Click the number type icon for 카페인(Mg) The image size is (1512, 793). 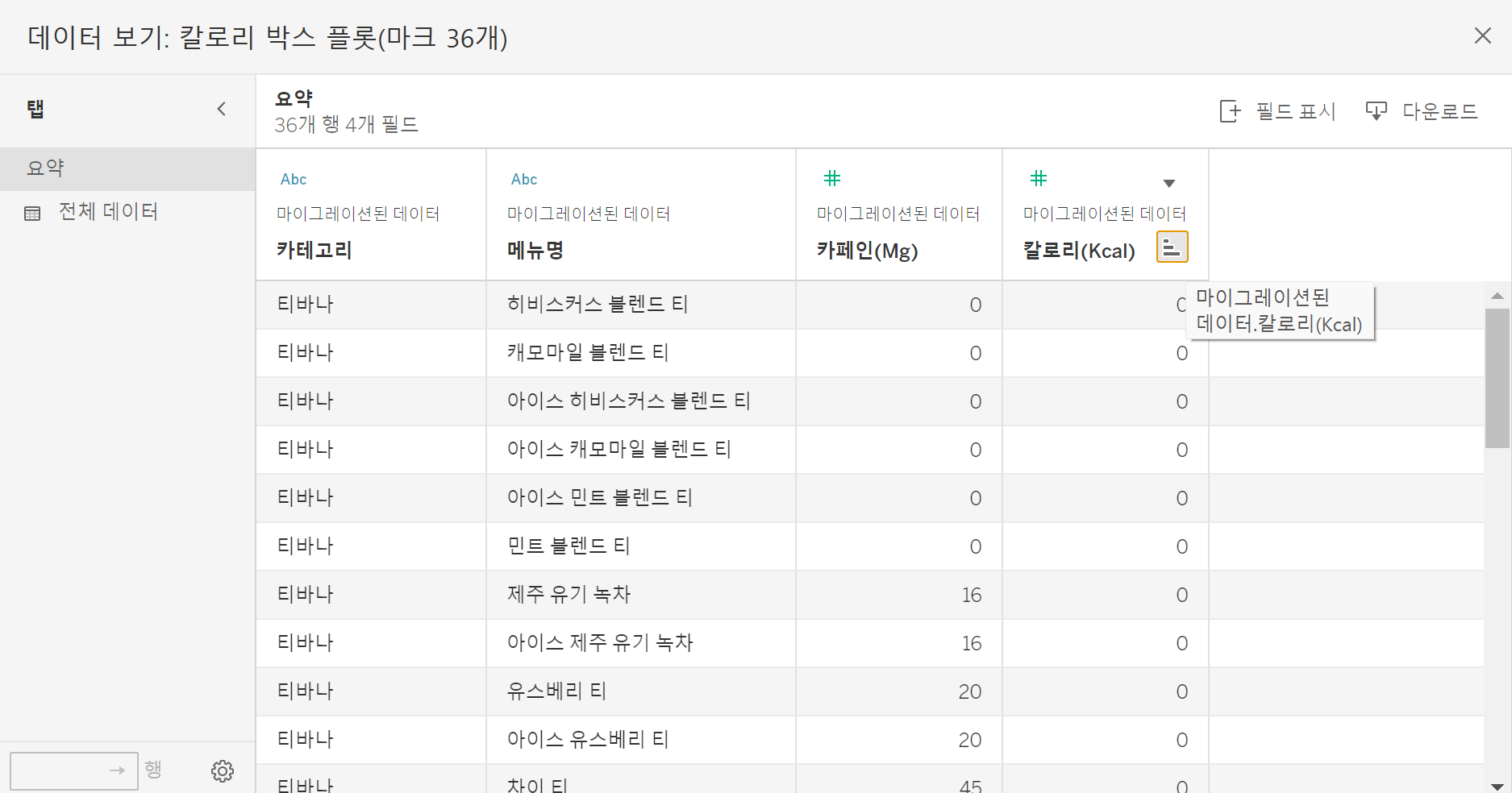(832, 178)
